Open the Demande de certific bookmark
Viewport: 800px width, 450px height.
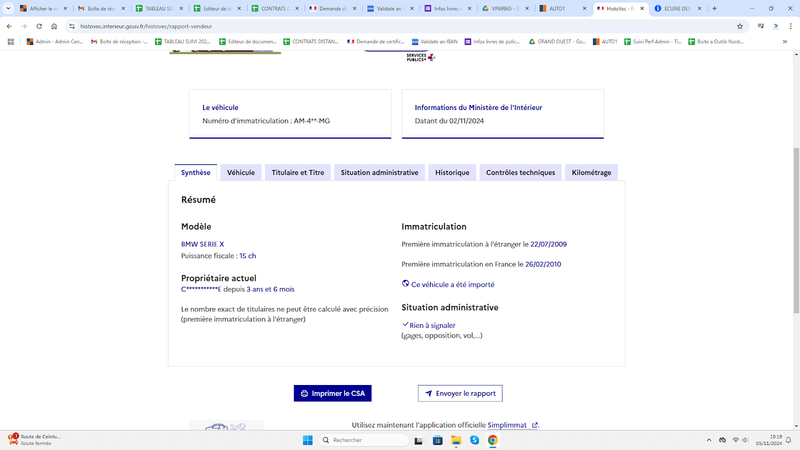click(376, 41)
